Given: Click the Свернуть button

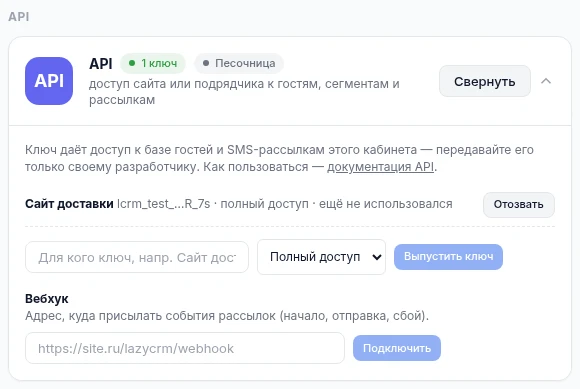Looking at the screenshot, I should (485, 81).
